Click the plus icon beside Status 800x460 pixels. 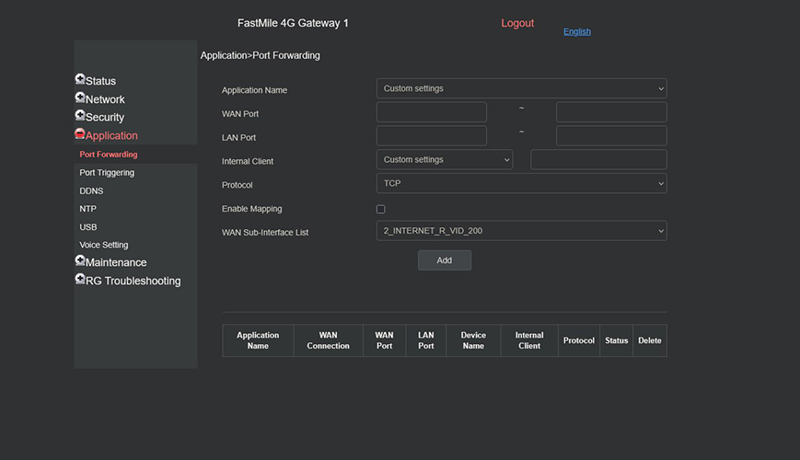80,80
